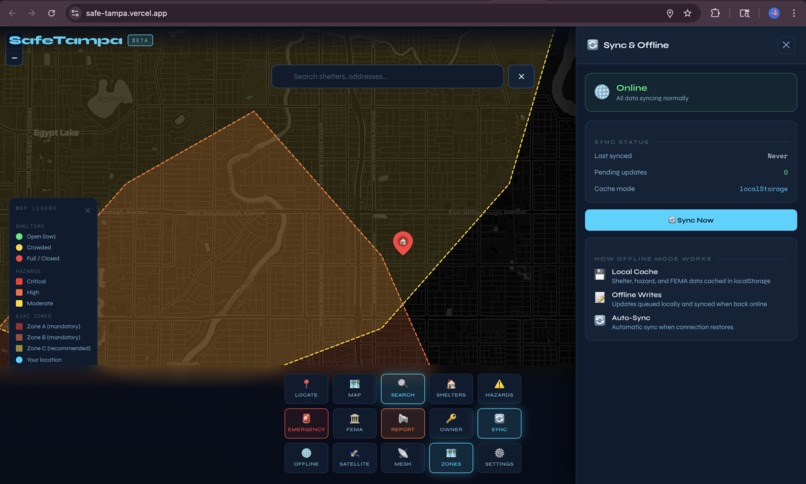Click 'Zone C (recommended)' legend entry
This screenshot has height=484, width=806.
tap(53, 348)
